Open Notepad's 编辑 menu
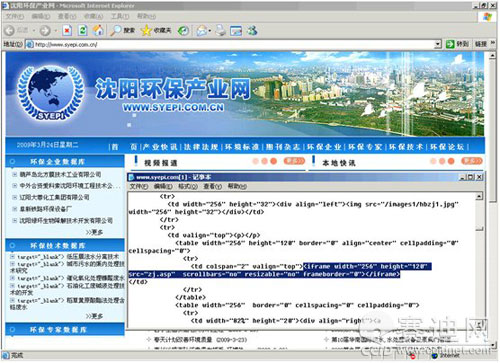Screen dimensions: 500x363 click(163, 186)
